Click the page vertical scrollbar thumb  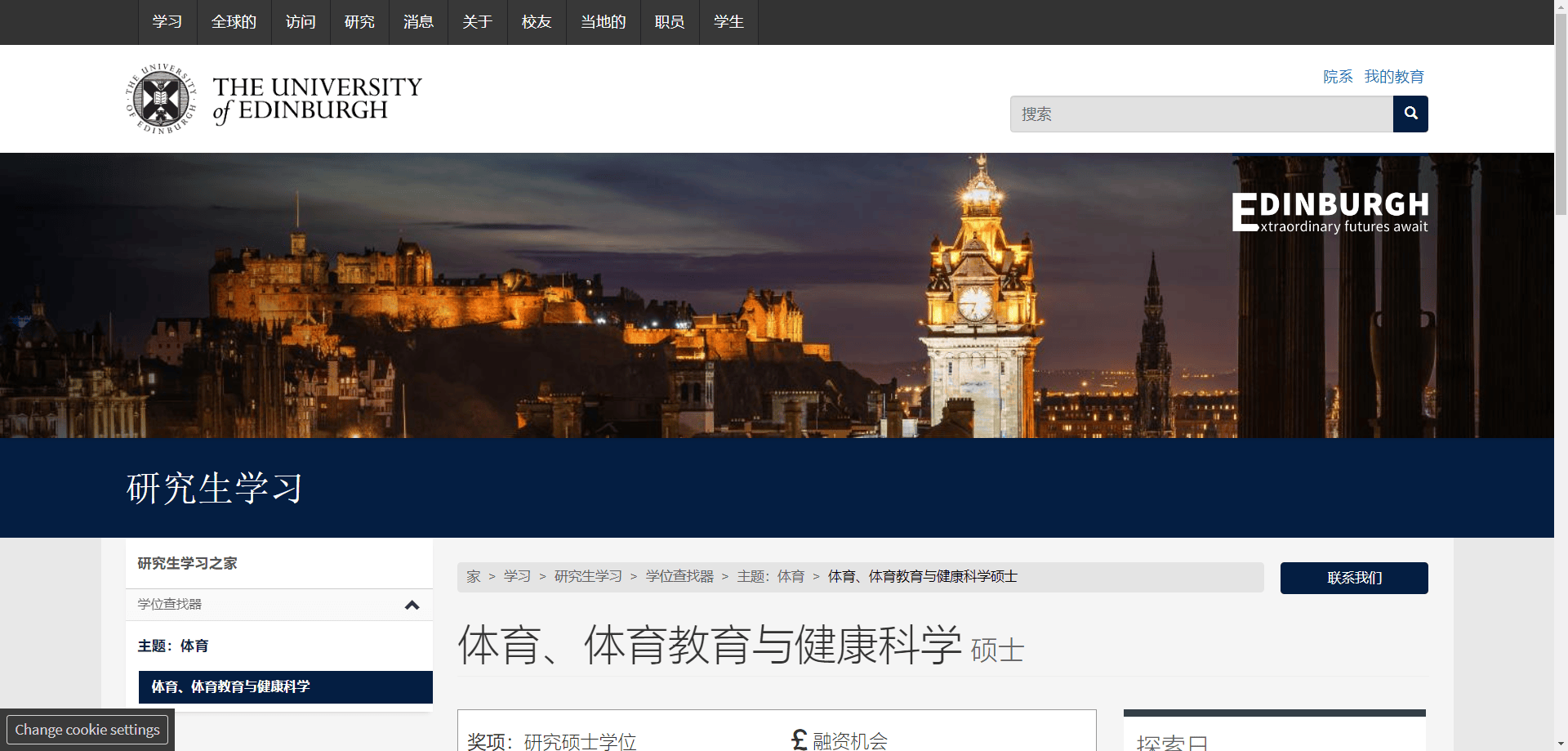(x=1561, y=114)
